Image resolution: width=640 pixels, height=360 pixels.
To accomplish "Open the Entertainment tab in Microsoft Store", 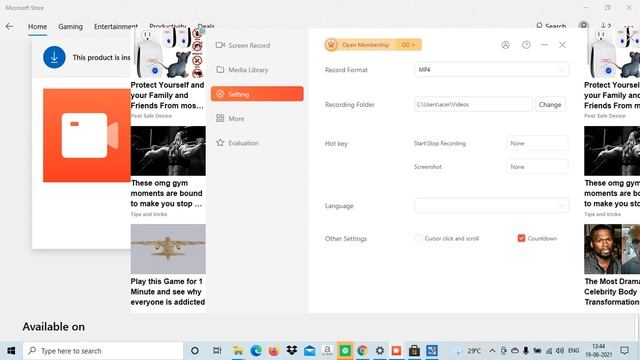I will [x=116, y=27].
